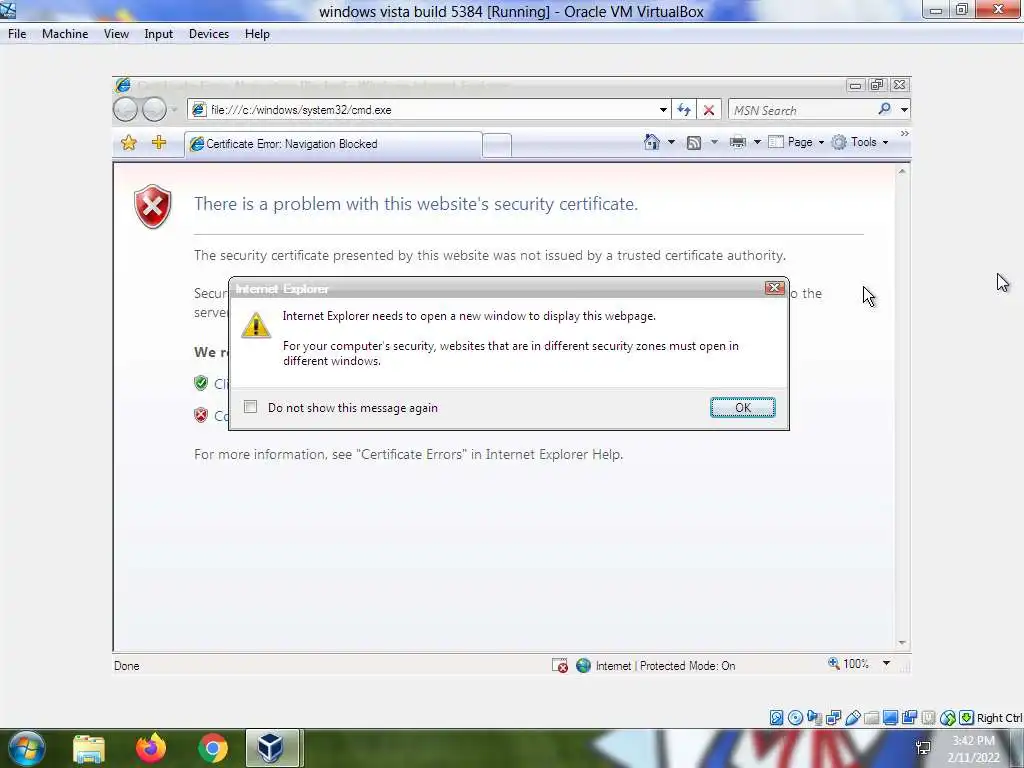This screenshot has width=1024, height=768.
Task: Click the VirtualBox display indicator icon
Action: [x=890, y=718]
